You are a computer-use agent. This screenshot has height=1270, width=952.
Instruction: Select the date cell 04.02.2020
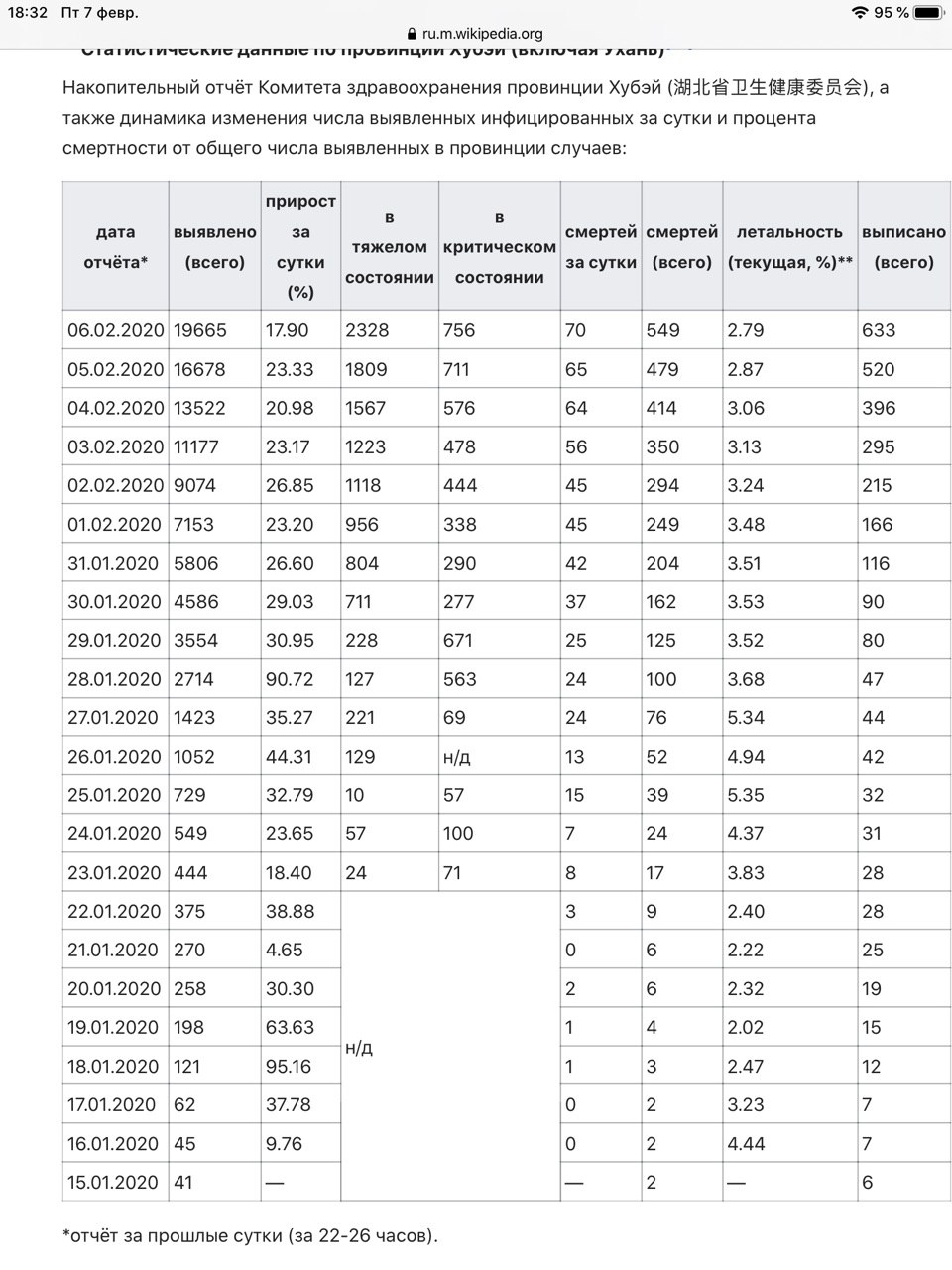(x=115, y=408)
